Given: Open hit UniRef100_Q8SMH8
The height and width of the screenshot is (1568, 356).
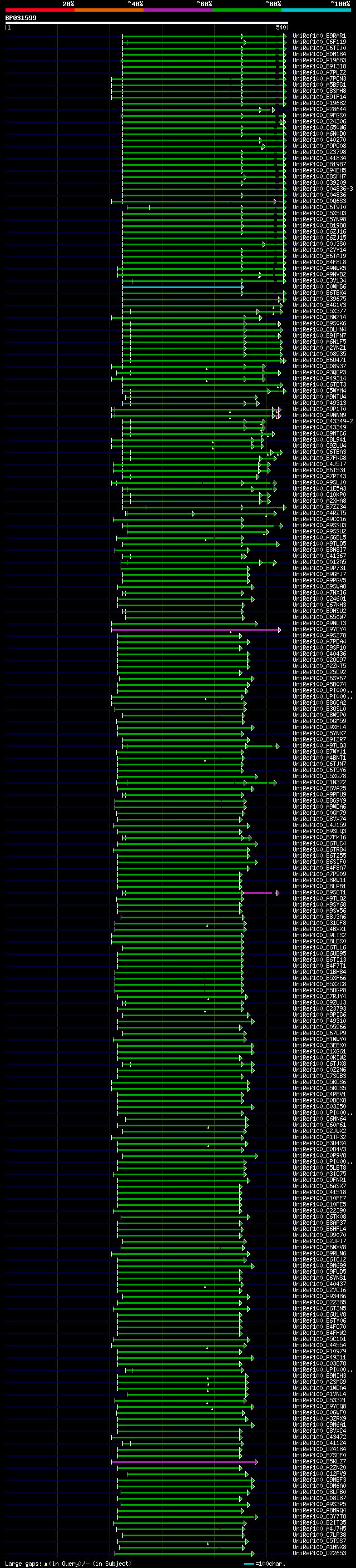Looking at the screenshot, I should [x=319, y=91].
